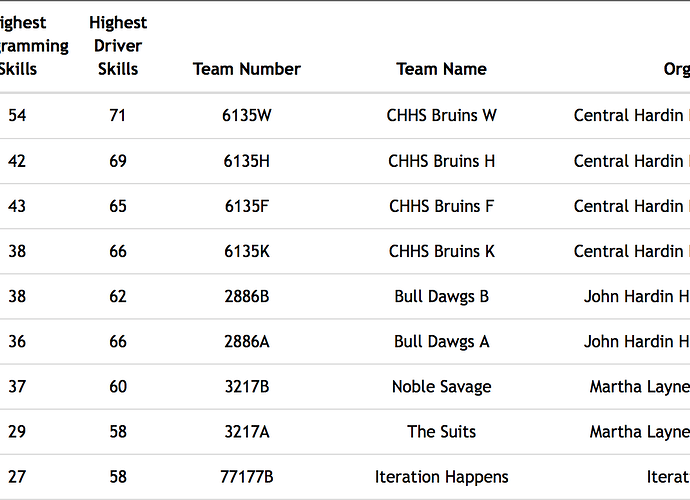
Task: Select team number 2886B
Action: (246, 296)
